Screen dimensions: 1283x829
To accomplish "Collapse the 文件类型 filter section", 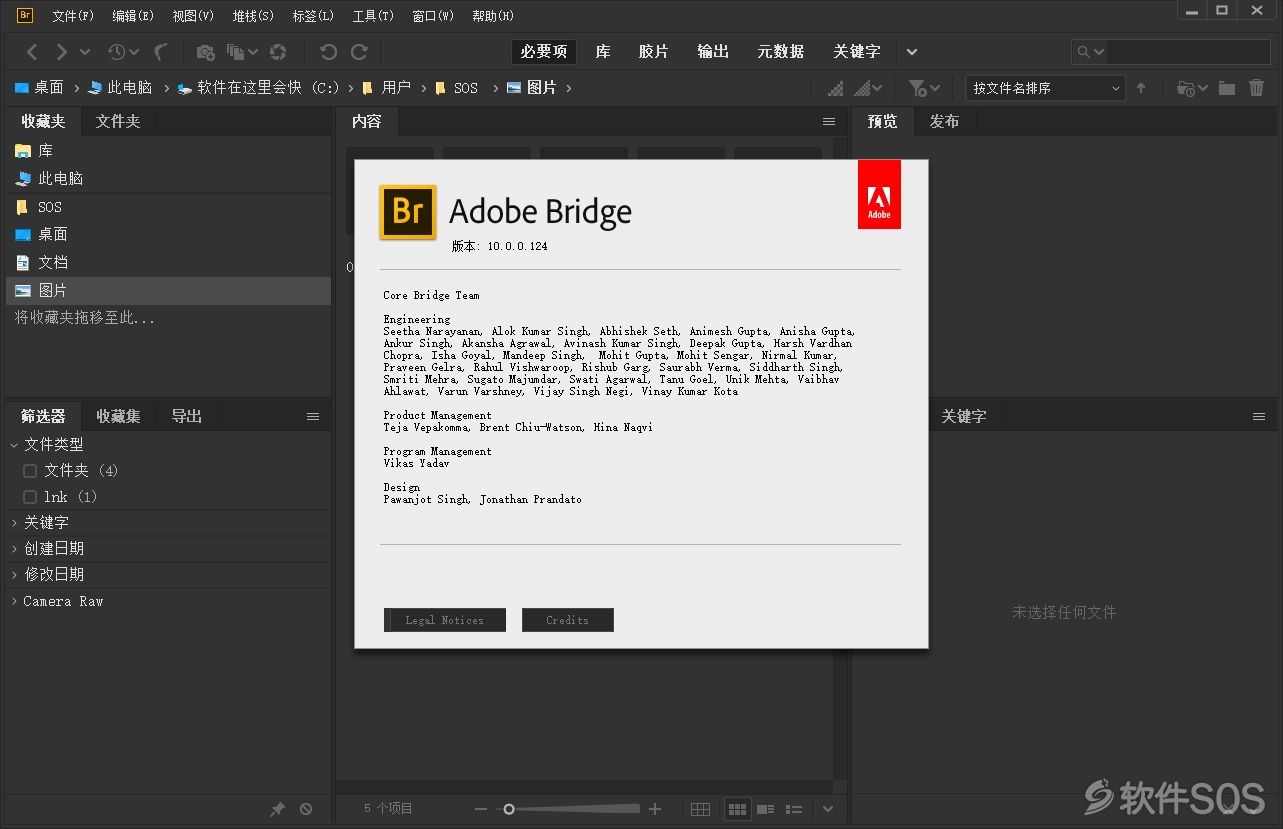I will click(x=14, y=445).
